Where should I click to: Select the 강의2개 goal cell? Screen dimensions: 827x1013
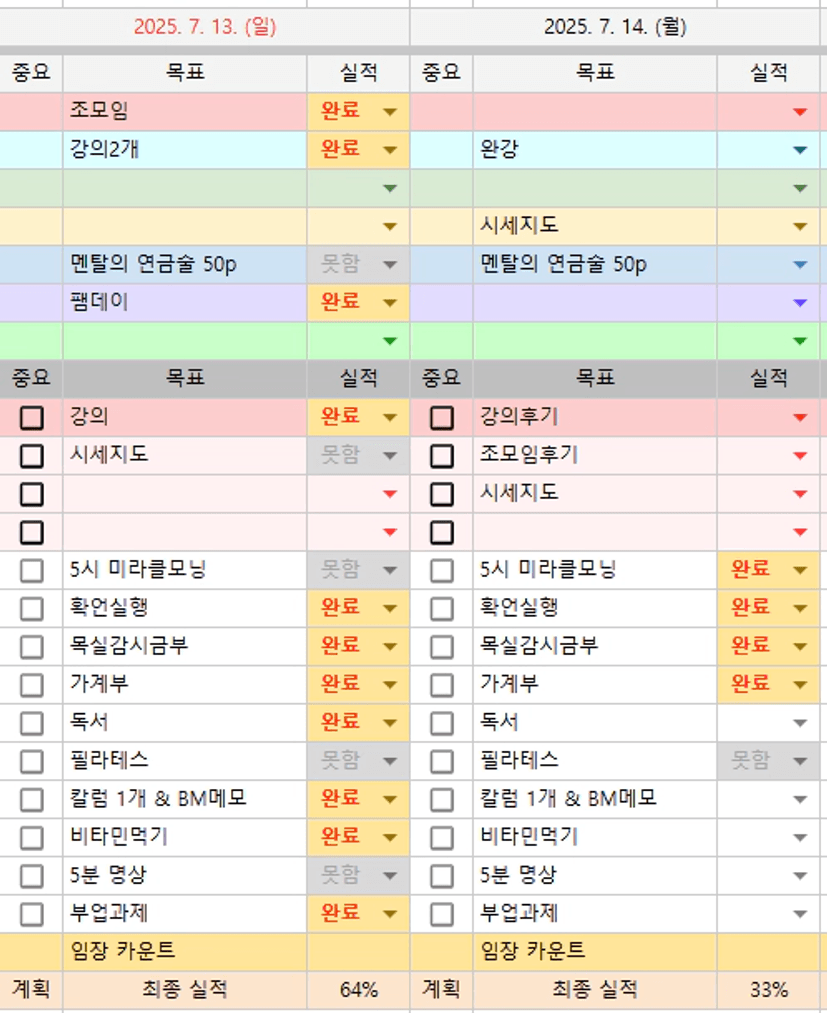coord(184,150)
